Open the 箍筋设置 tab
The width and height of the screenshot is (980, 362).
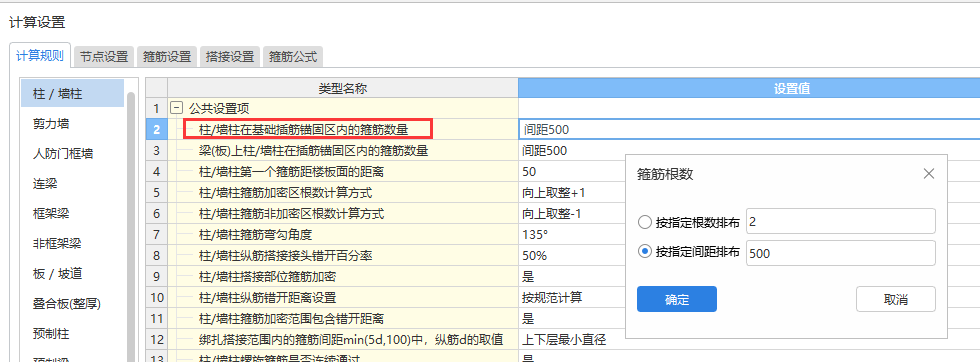coord(167,56)
